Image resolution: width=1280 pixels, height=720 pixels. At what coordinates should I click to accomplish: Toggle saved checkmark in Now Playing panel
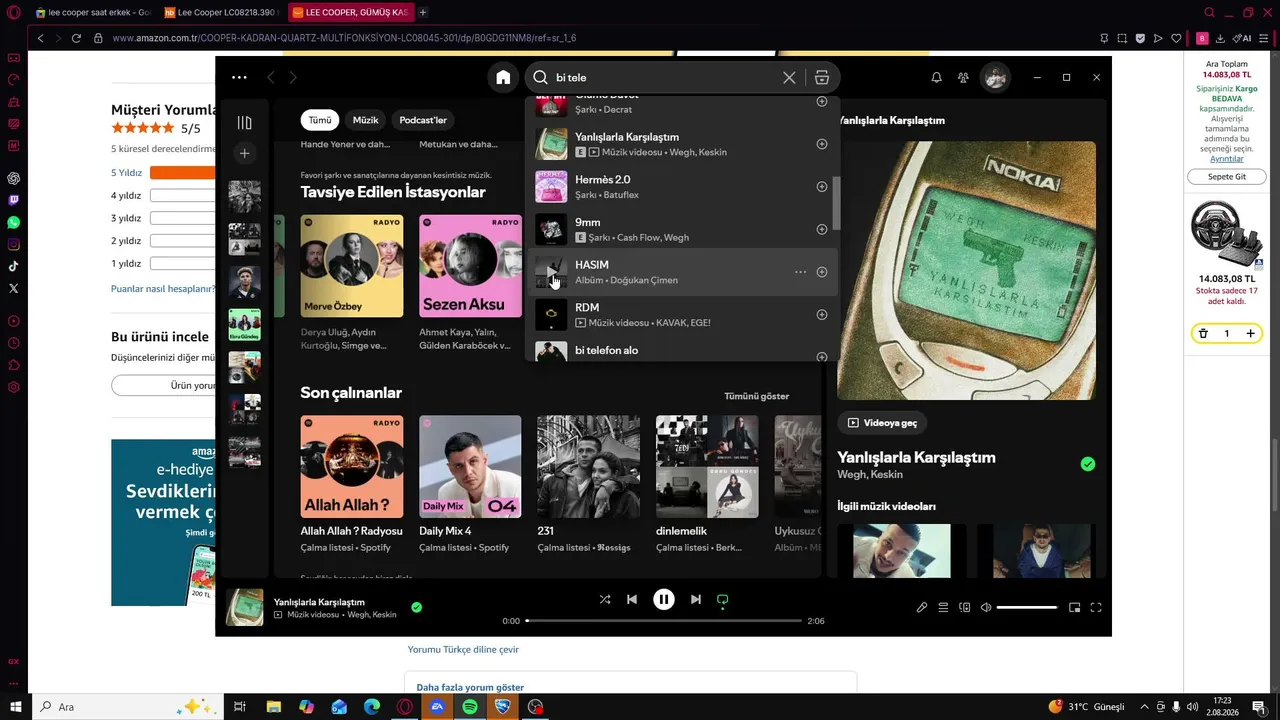[x=1088, y=464]
